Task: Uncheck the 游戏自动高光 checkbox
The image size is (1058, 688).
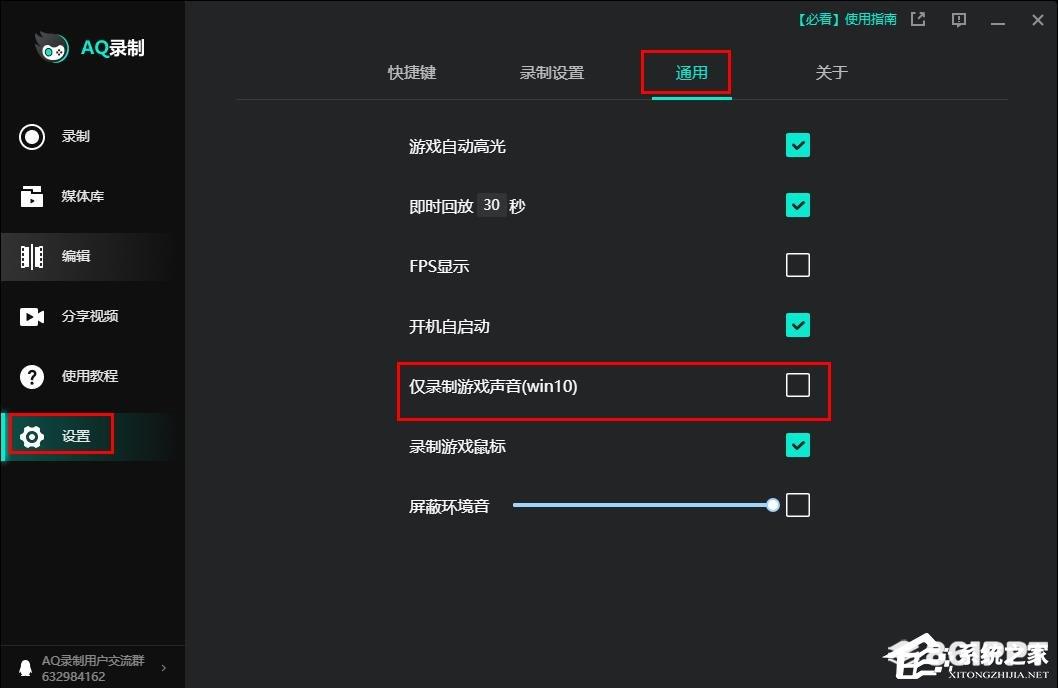Action: pos(798,145)
